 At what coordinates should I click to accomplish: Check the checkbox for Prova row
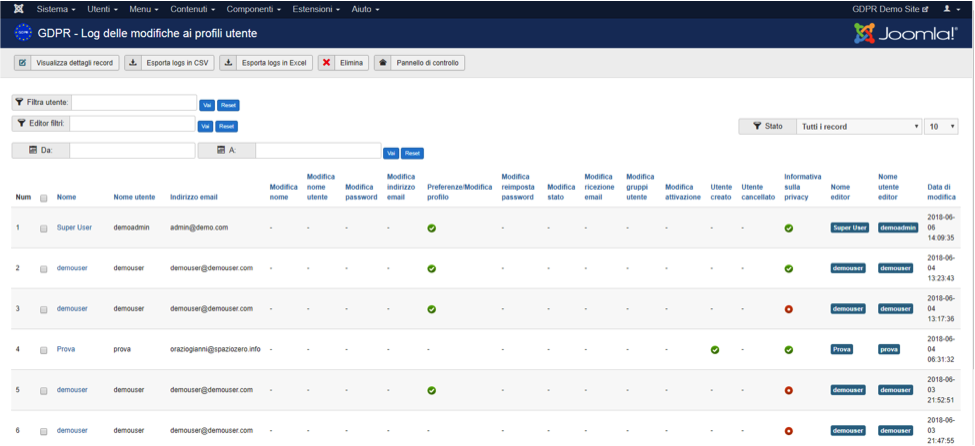click(x=44, y=350)
